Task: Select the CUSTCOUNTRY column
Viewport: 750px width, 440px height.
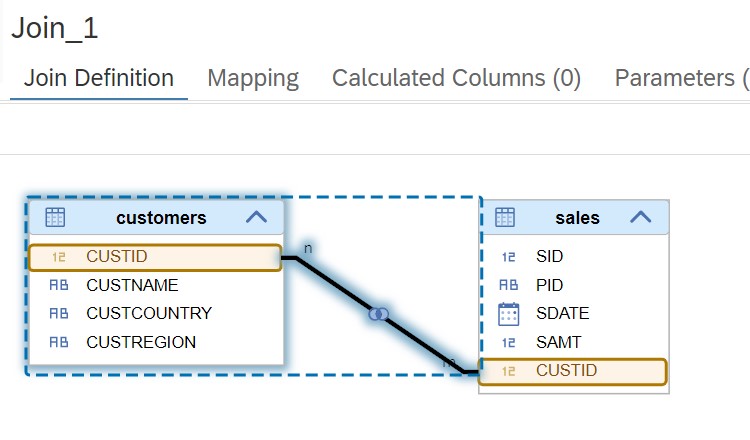Action: [156, 313]
